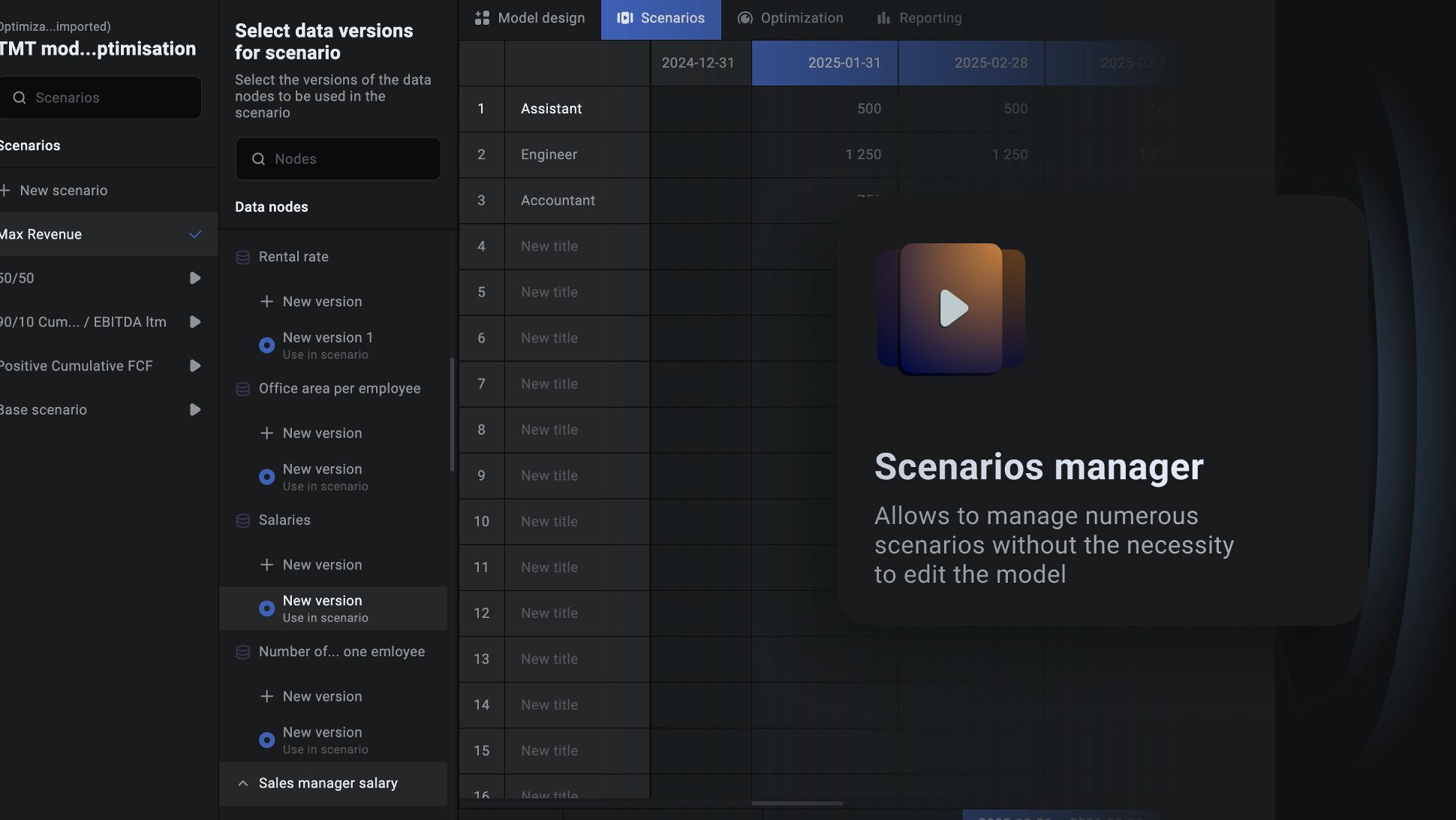Run the Positive Cumulative FCF scenario
1456x820 pixels.
[195, 366]
